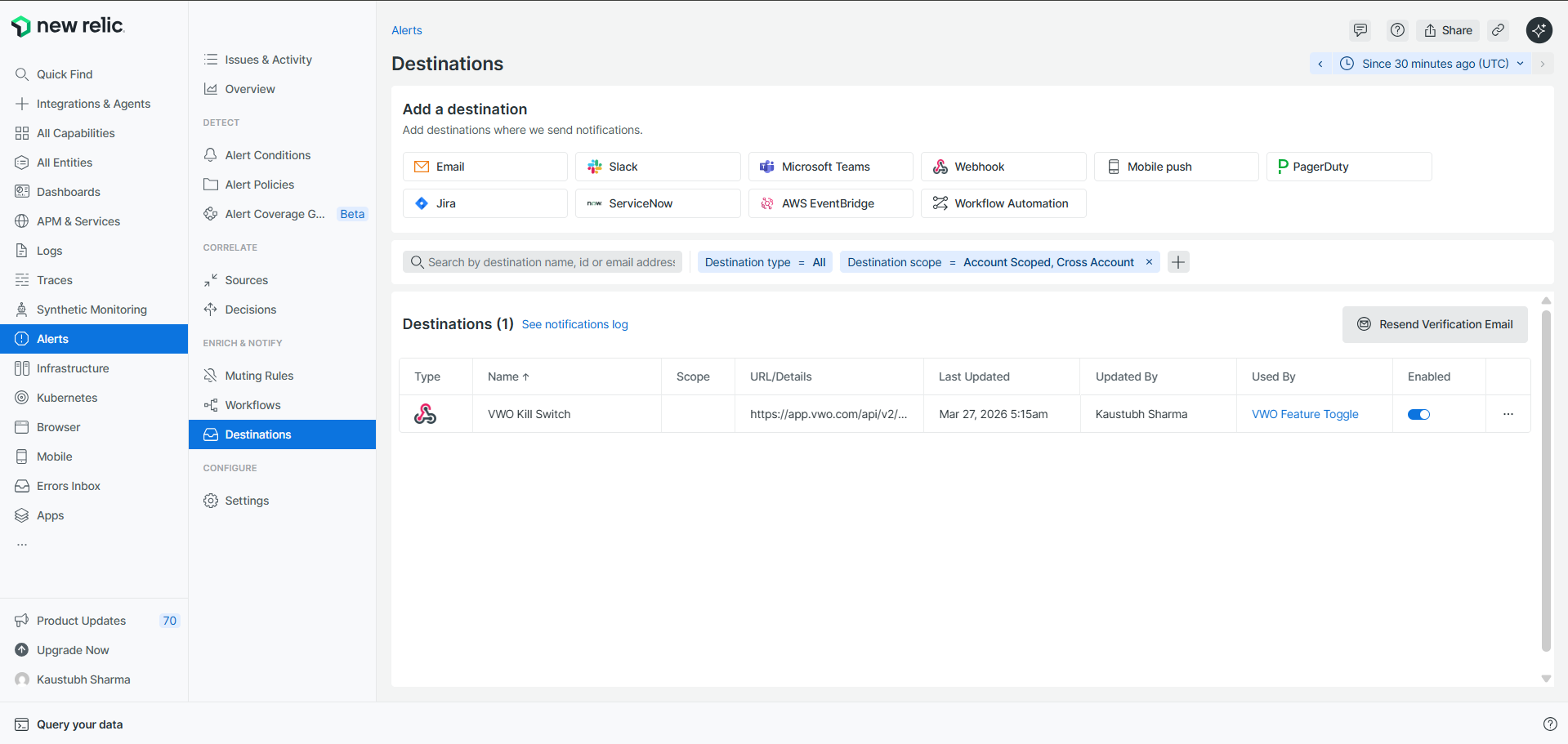
Task: Copy permalink using the link icon
Action: [x=1499, y=30]
